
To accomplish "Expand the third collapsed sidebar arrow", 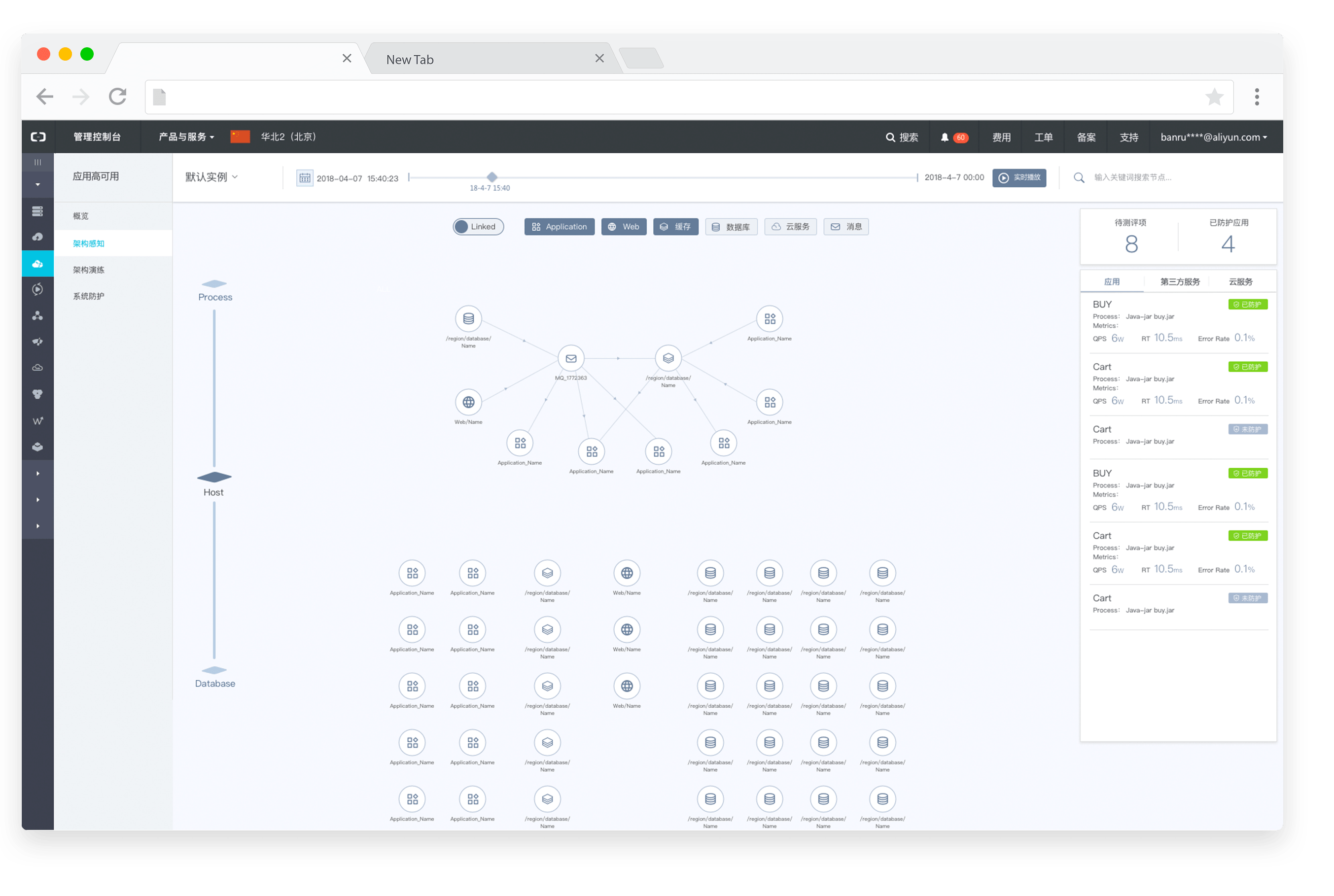I will [38, 526].
